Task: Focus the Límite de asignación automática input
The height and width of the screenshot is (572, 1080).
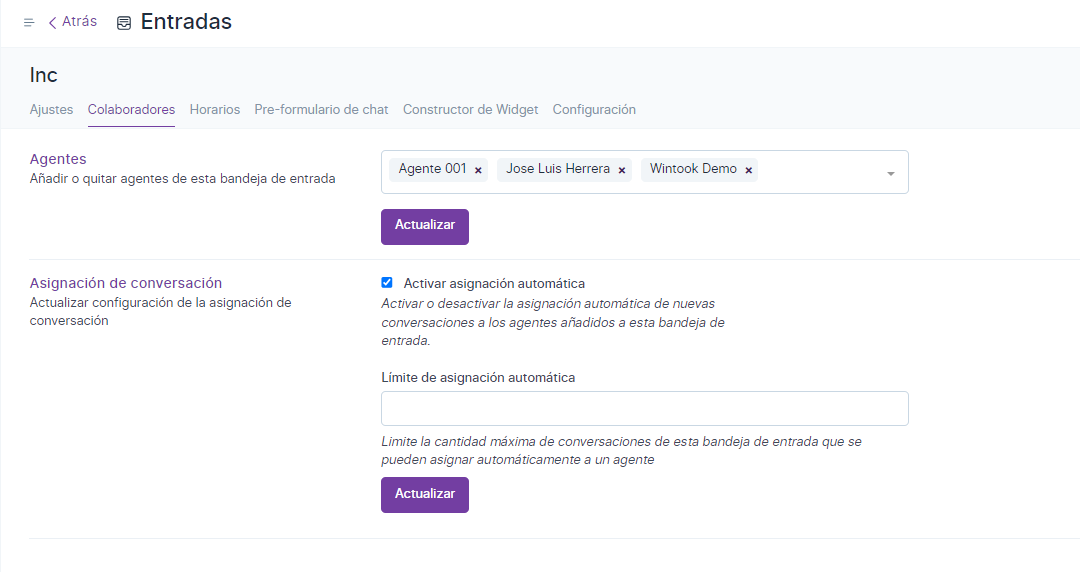Action: coord(644,409)
